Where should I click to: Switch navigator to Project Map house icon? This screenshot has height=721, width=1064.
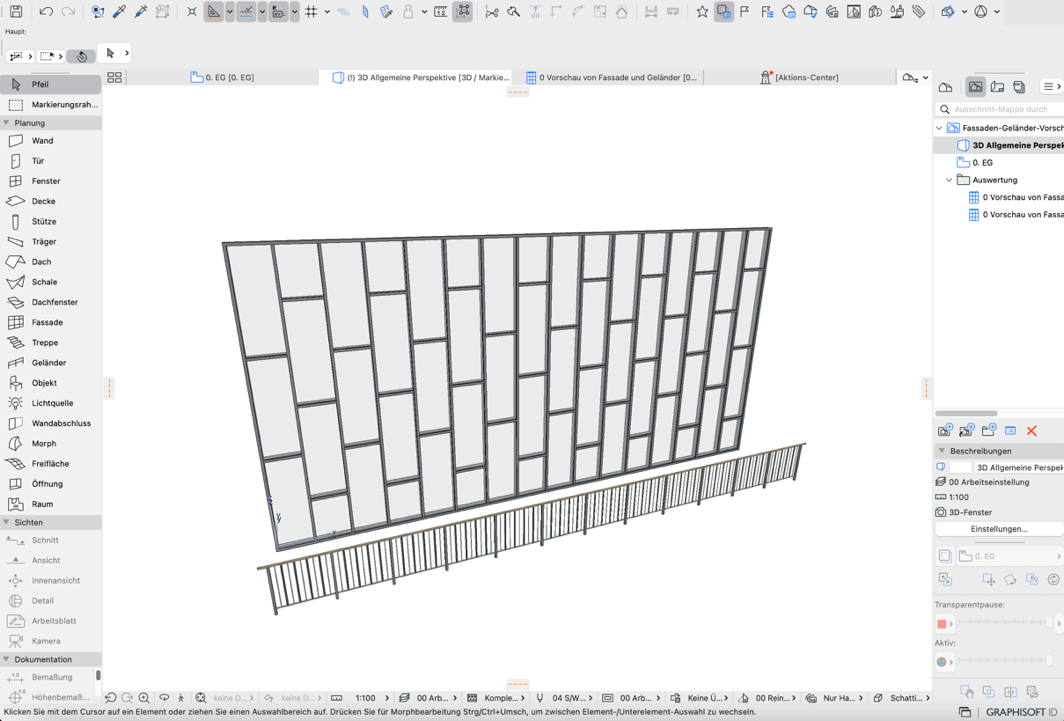pos(945,87)
